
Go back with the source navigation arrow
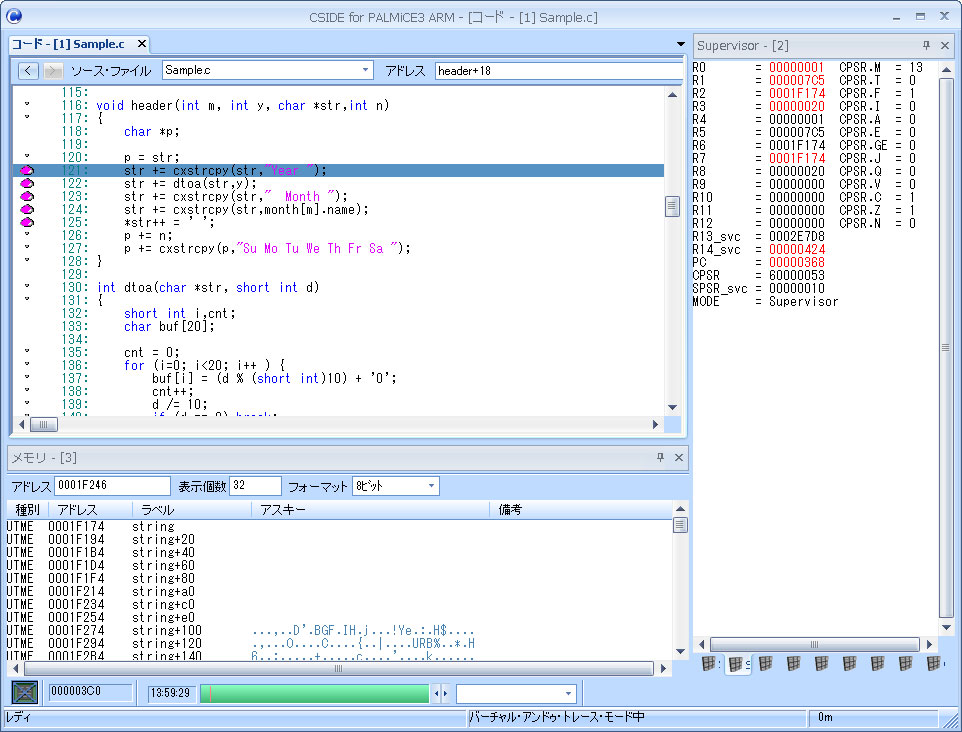(28, 71)
